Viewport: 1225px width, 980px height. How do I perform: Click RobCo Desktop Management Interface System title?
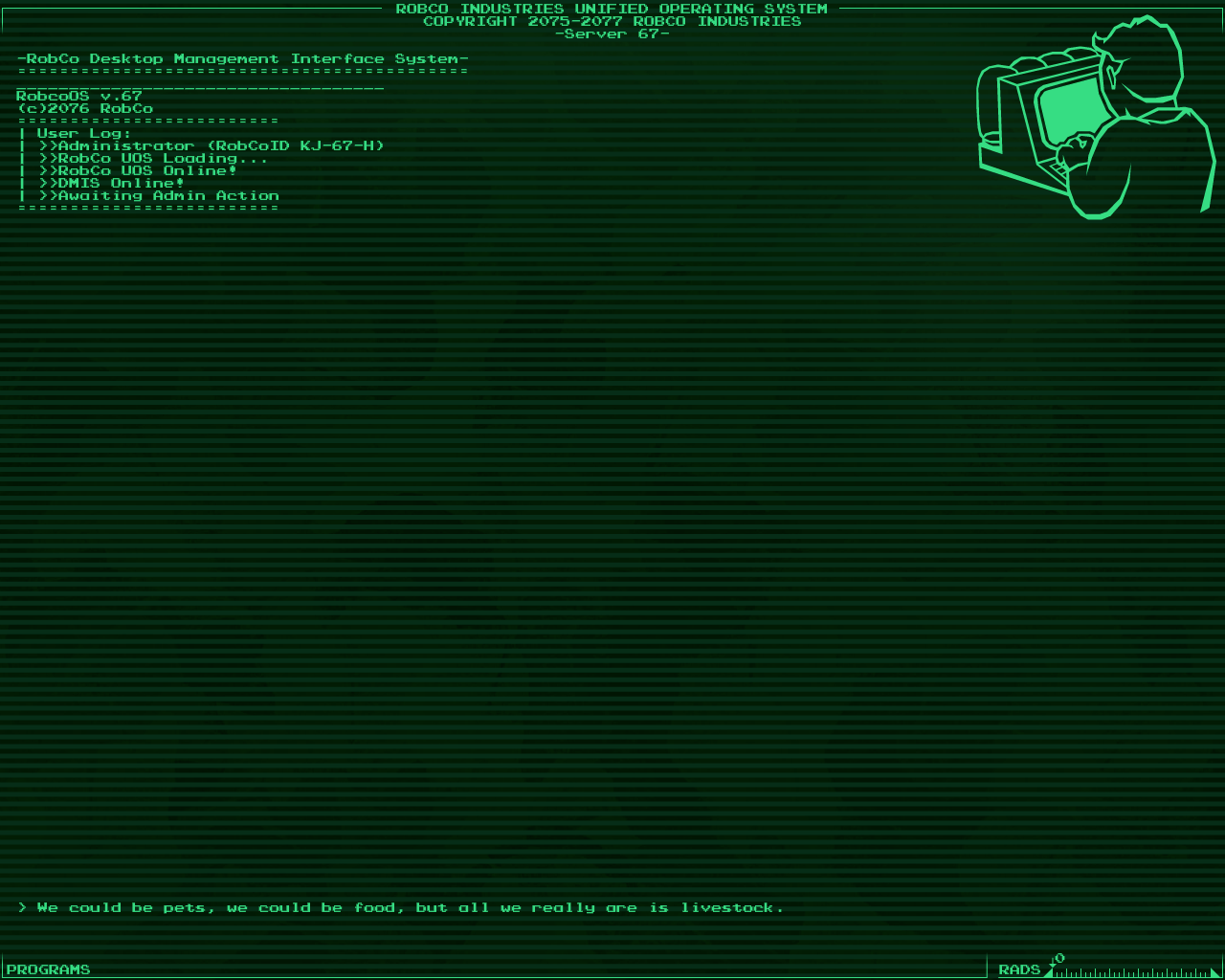point(243,58)
